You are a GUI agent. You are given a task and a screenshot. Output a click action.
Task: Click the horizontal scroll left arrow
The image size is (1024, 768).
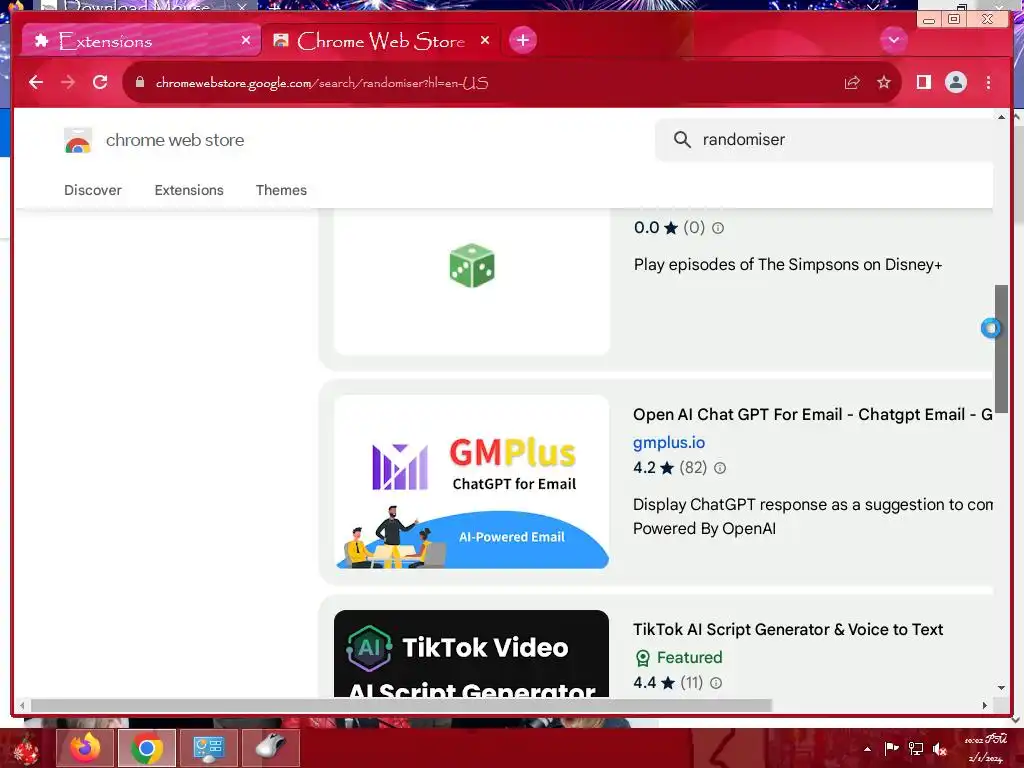click(22, 705)
